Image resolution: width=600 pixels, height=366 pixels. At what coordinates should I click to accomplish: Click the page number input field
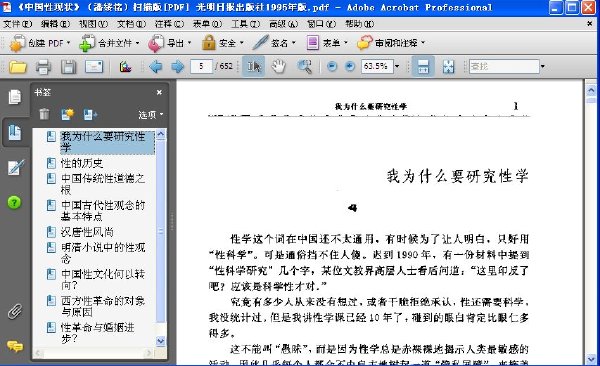pyautogui.click(x=201, y=66)
